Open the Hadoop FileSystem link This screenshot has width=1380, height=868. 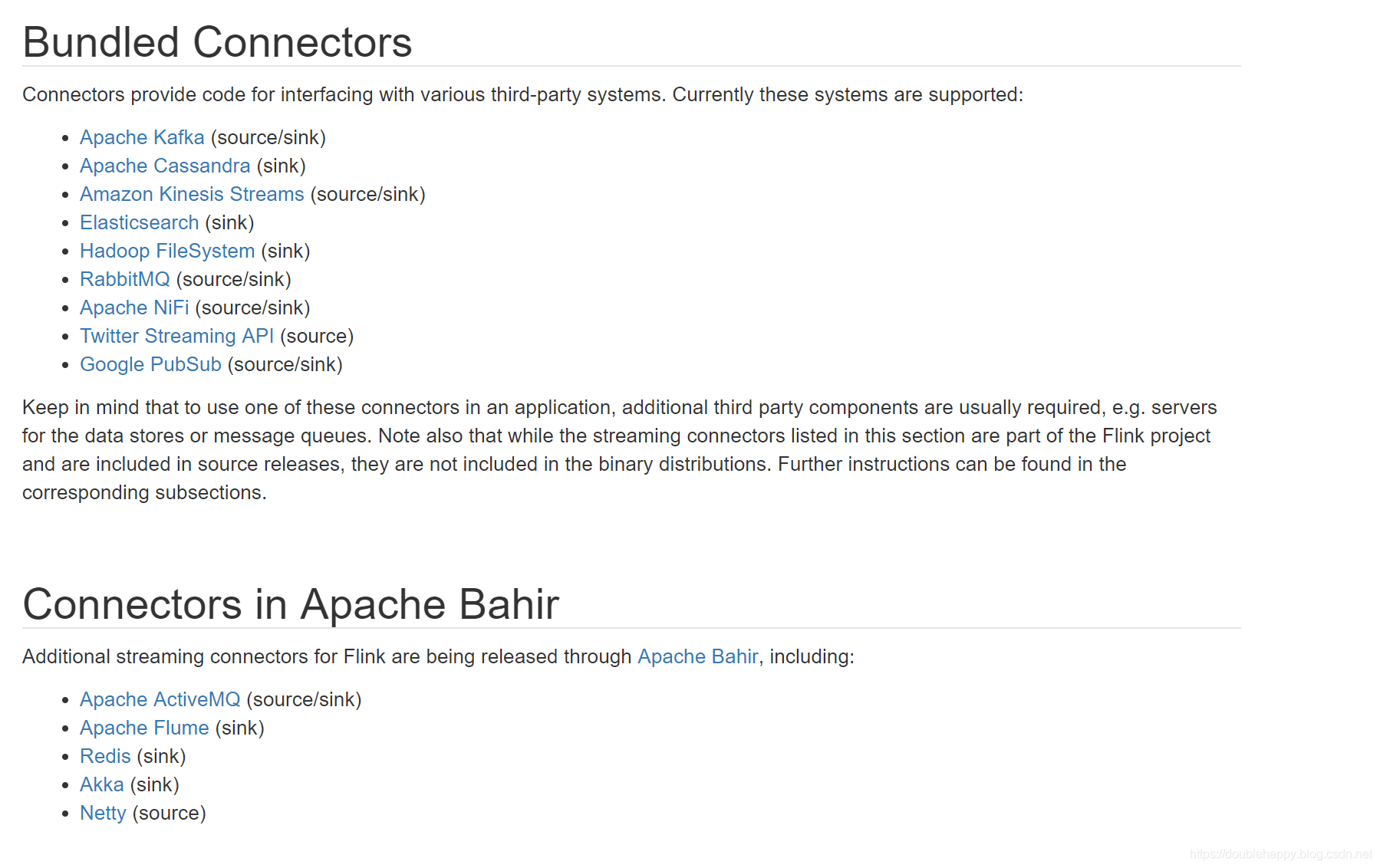[x=167, y=251]
